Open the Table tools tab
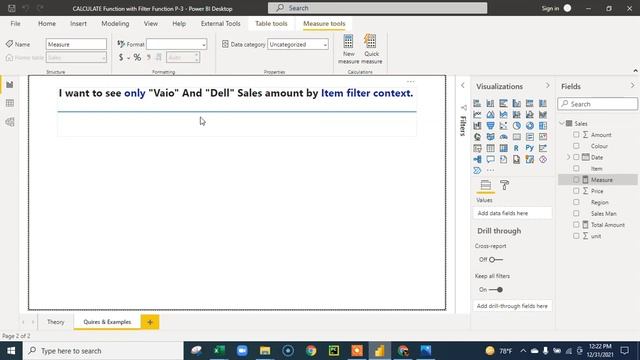Image resolution: width=640 pixels, height=360 pixels. (271, 24)
